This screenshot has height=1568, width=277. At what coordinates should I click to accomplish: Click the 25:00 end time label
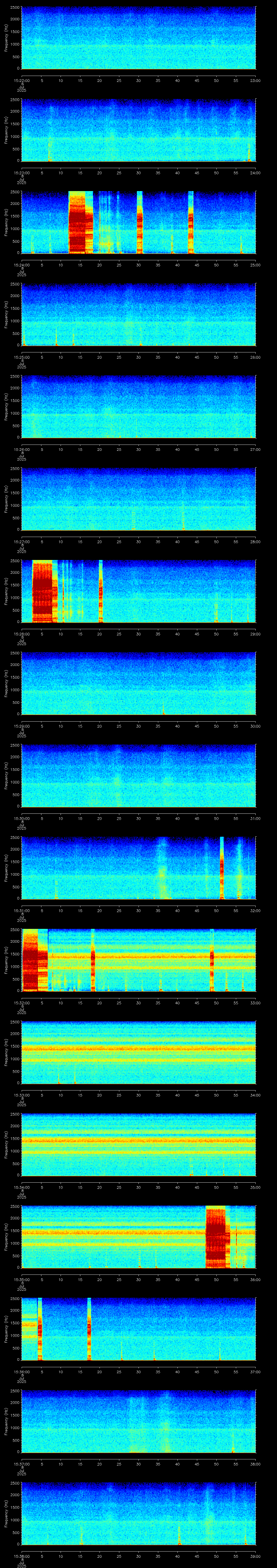(x=255, y=265)
